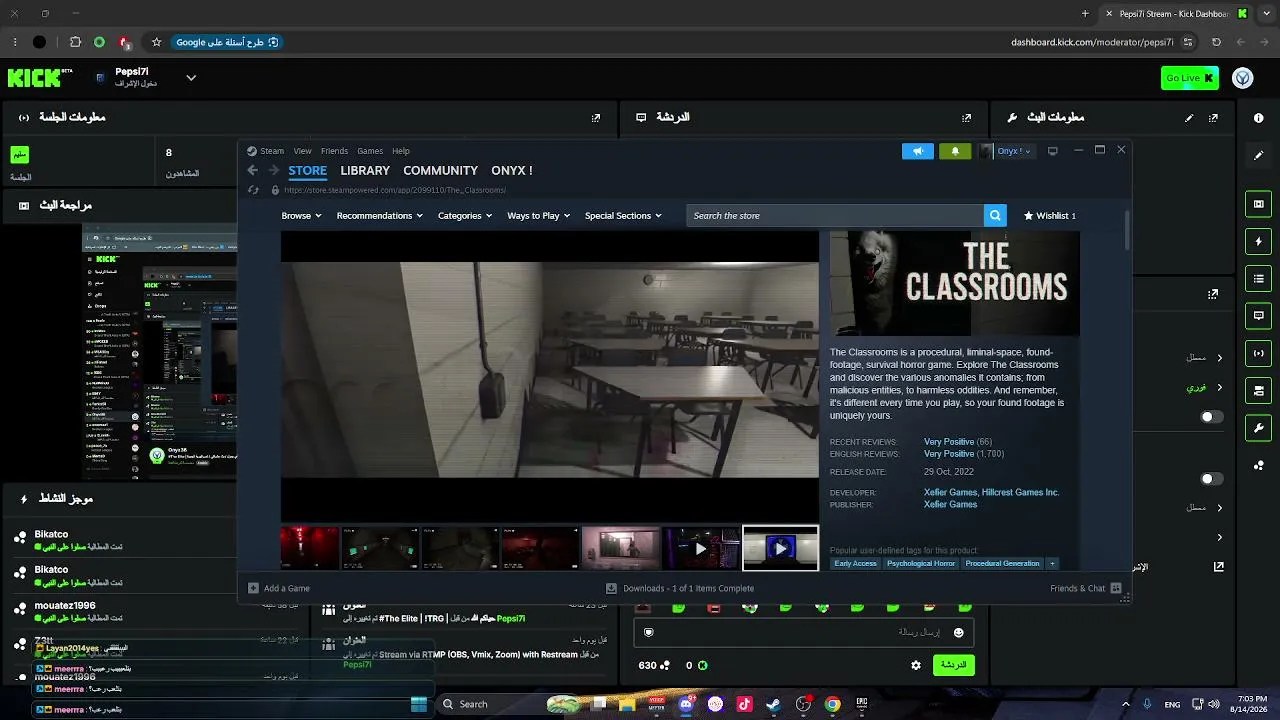
Task: Pop out the Kick session info panel
Action: 596,118
